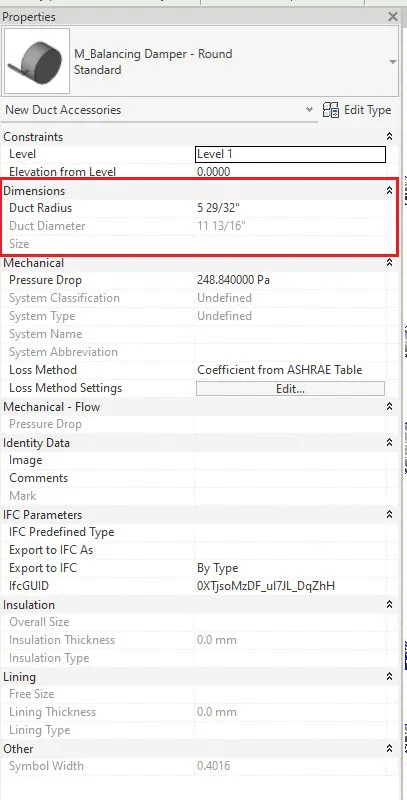Collapse the IFC Parameters section
This screenshot has width=407, height=800.
(x=389, y=514)
